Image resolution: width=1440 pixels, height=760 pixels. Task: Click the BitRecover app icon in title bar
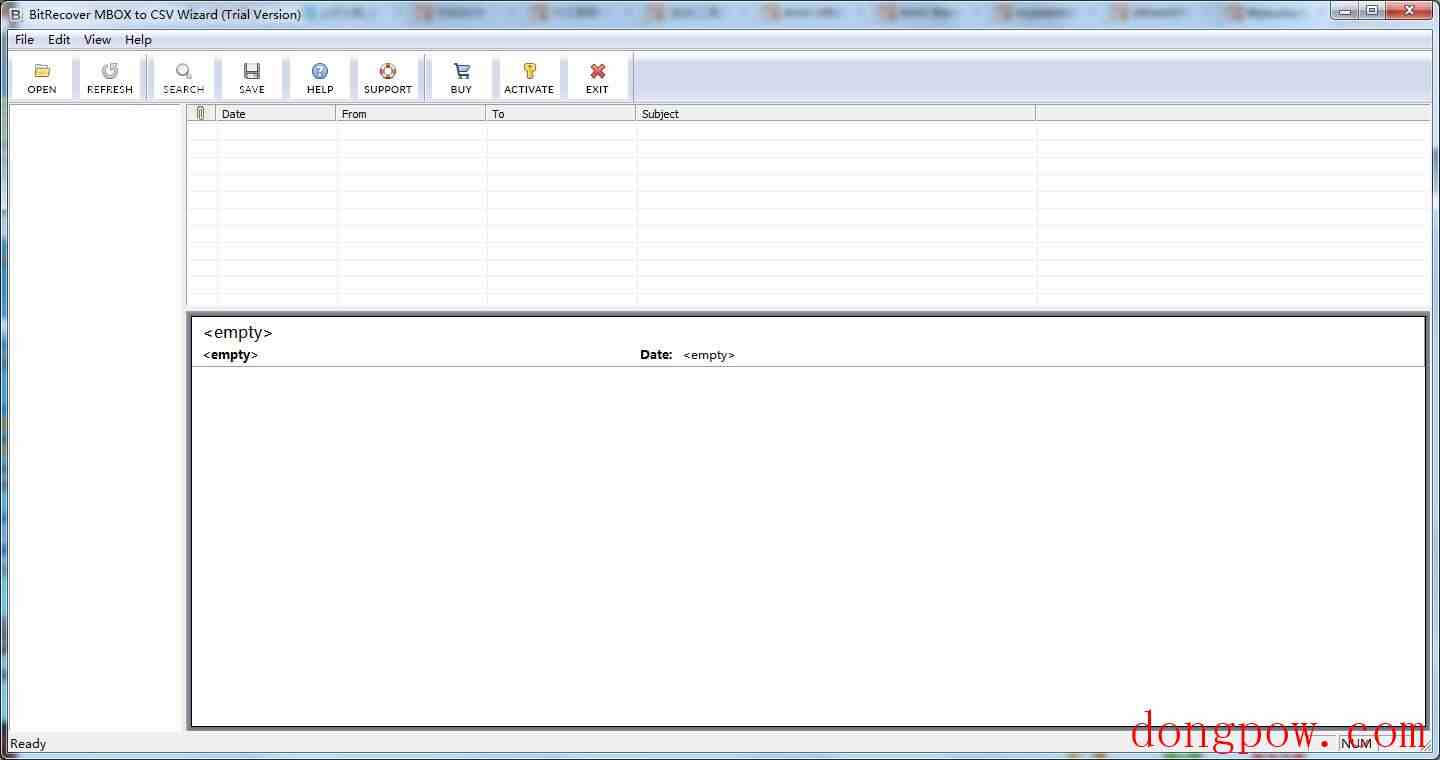[x=15, y=14]
